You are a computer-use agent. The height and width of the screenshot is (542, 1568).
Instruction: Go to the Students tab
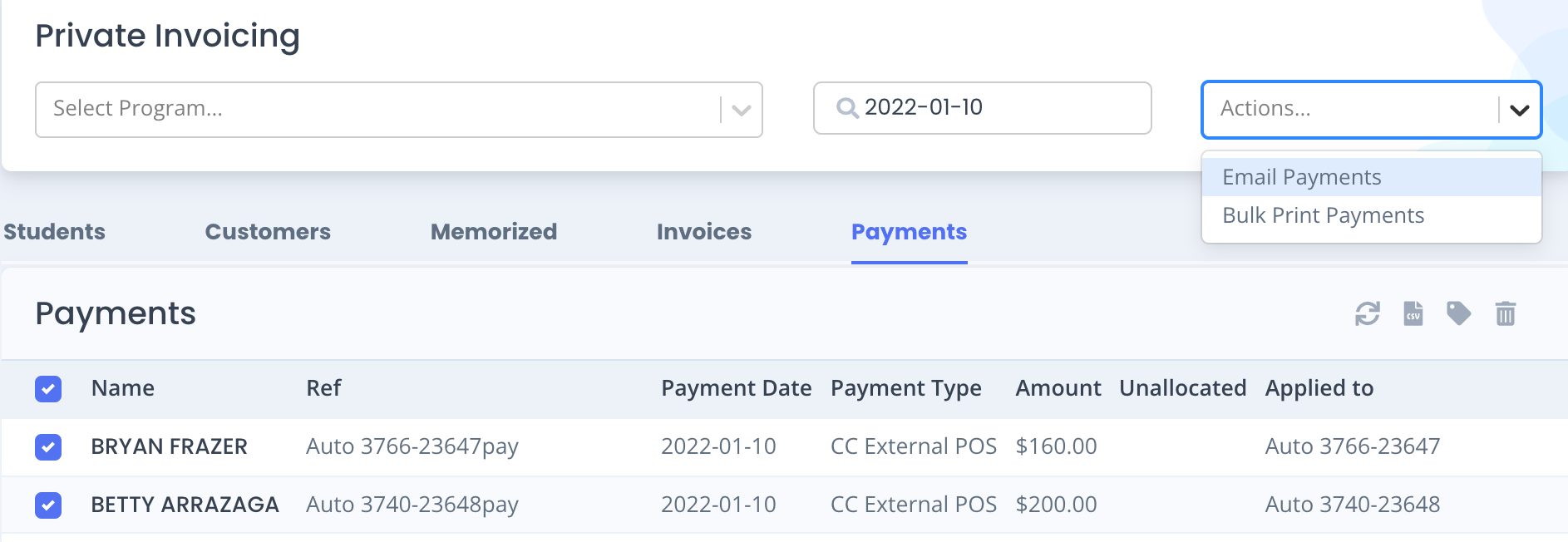pos(54,232)
